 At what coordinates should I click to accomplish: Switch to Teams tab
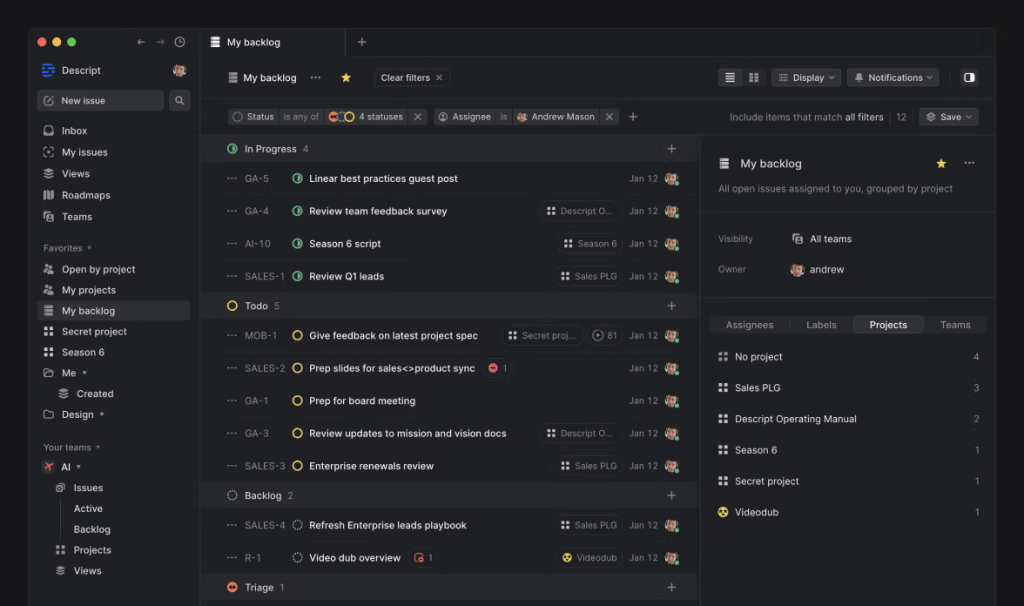coord(955,325)
